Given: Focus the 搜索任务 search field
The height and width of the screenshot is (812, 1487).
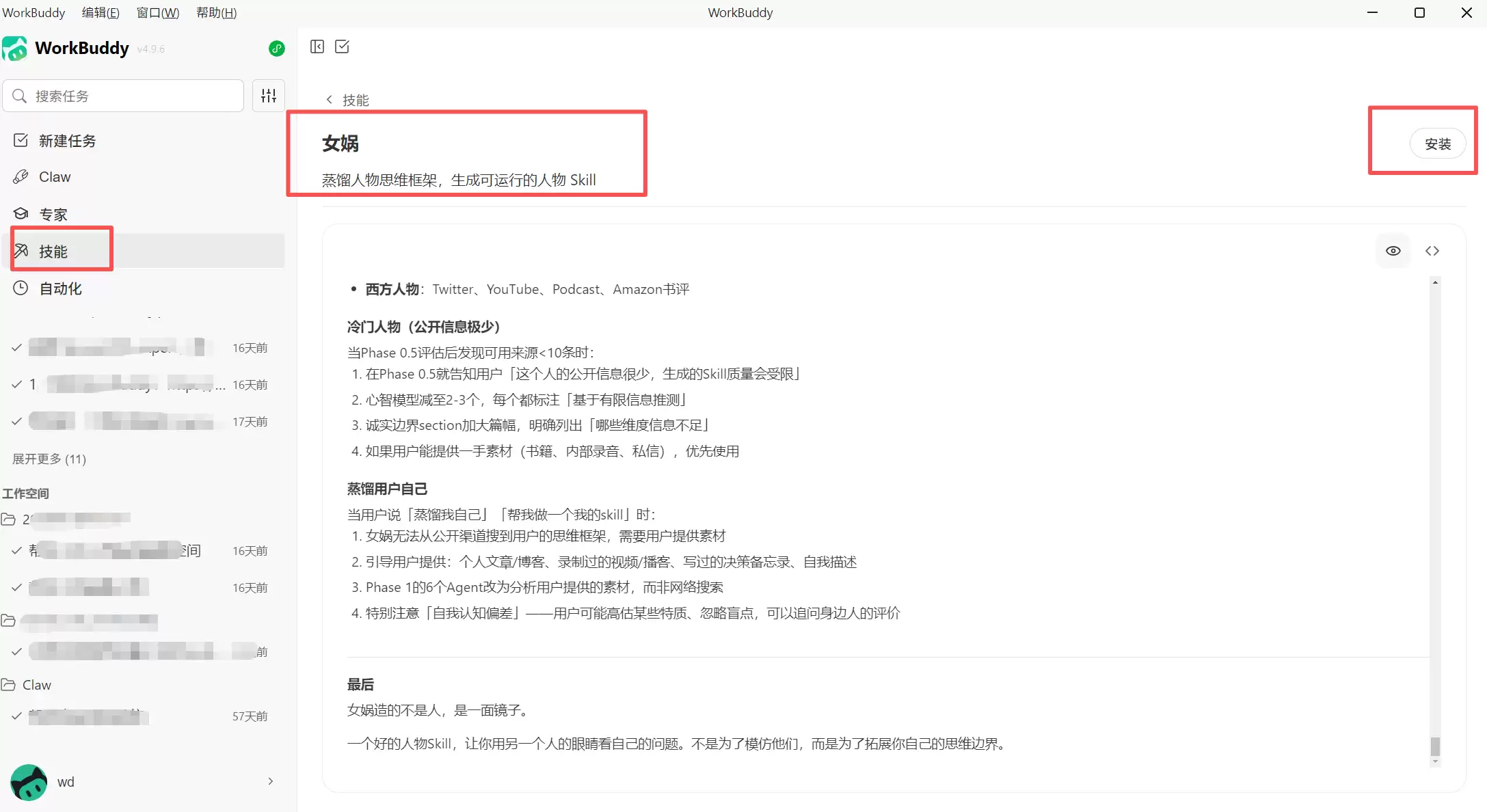Looking at the screenshot, I should [123, 96].
